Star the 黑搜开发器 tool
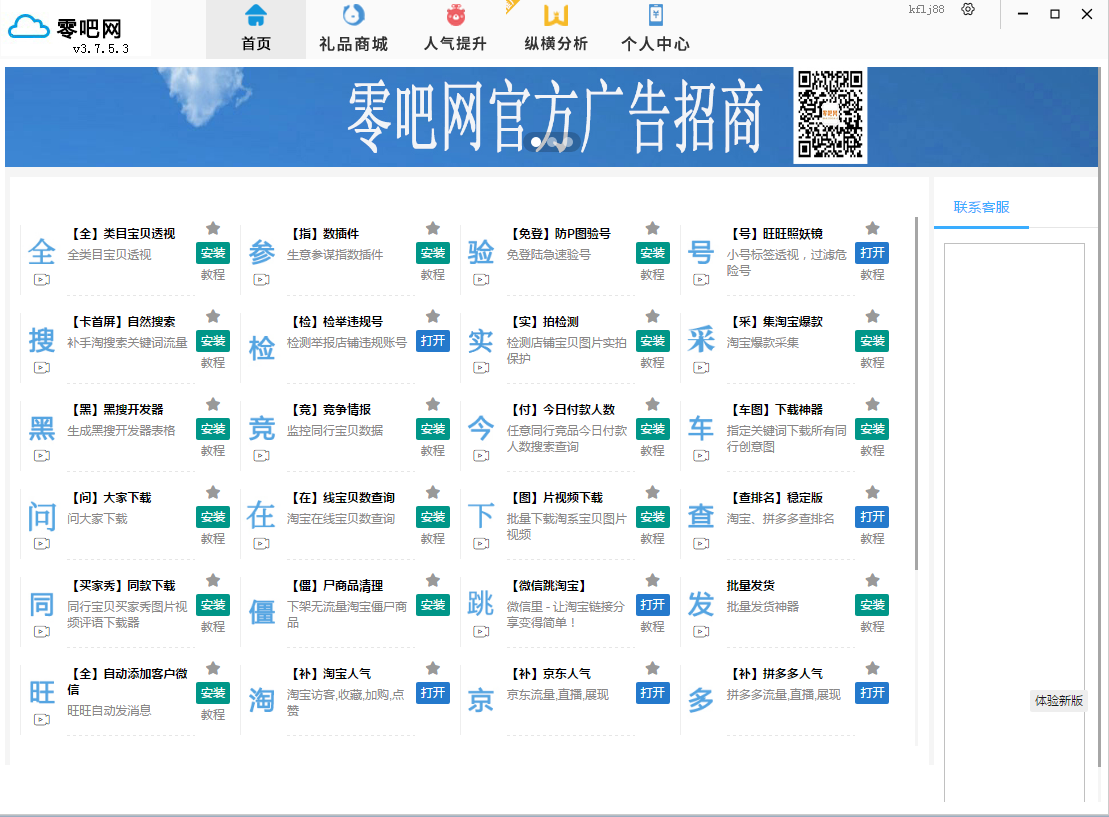 (213, 405)
